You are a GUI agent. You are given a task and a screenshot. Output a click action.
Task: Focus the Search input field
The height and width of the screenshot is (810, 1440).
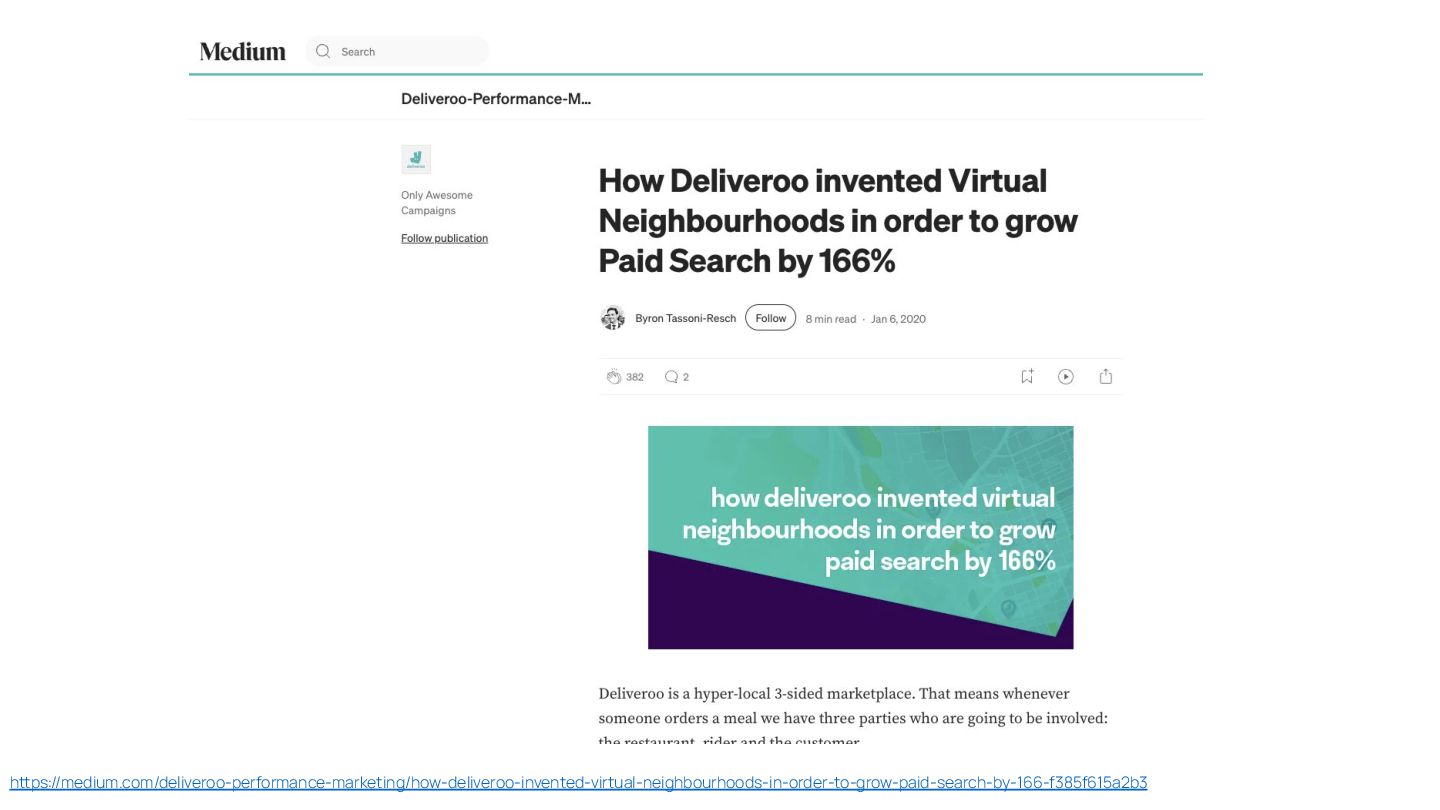tap(397, 51)
